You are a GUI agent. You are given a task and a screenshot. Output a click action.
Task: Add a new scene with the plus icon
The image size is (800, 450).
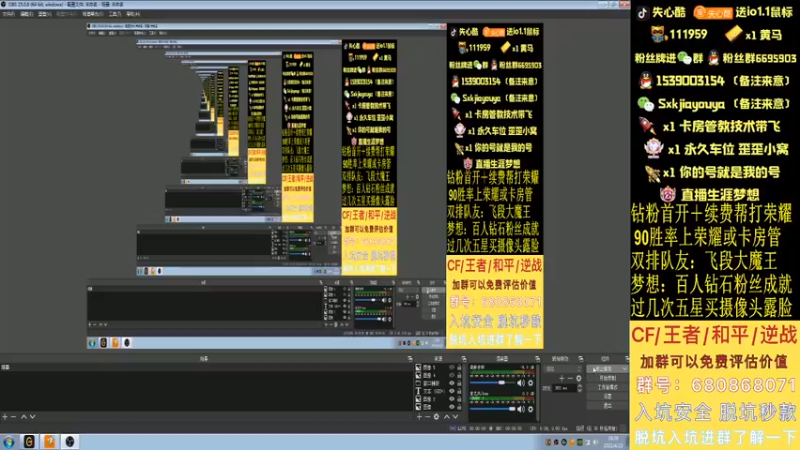click(x=5, y=417)
